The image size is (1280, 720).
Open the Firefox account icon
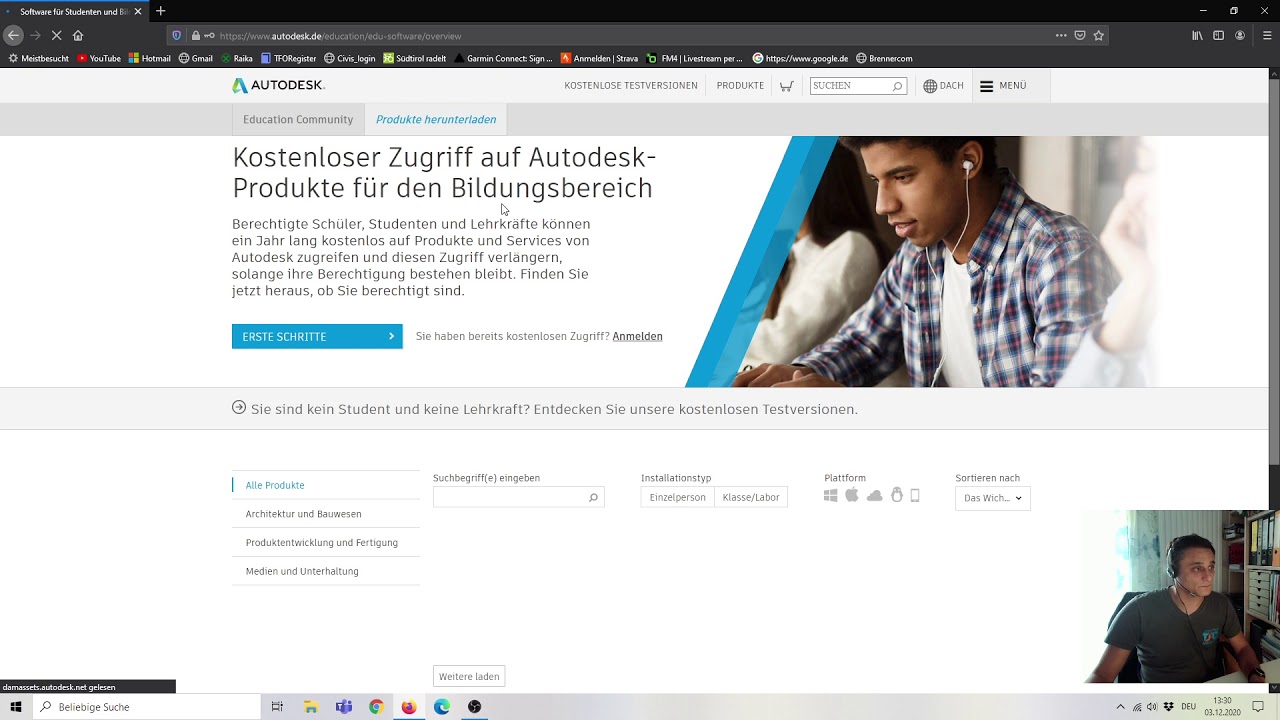pos(1240,35)
